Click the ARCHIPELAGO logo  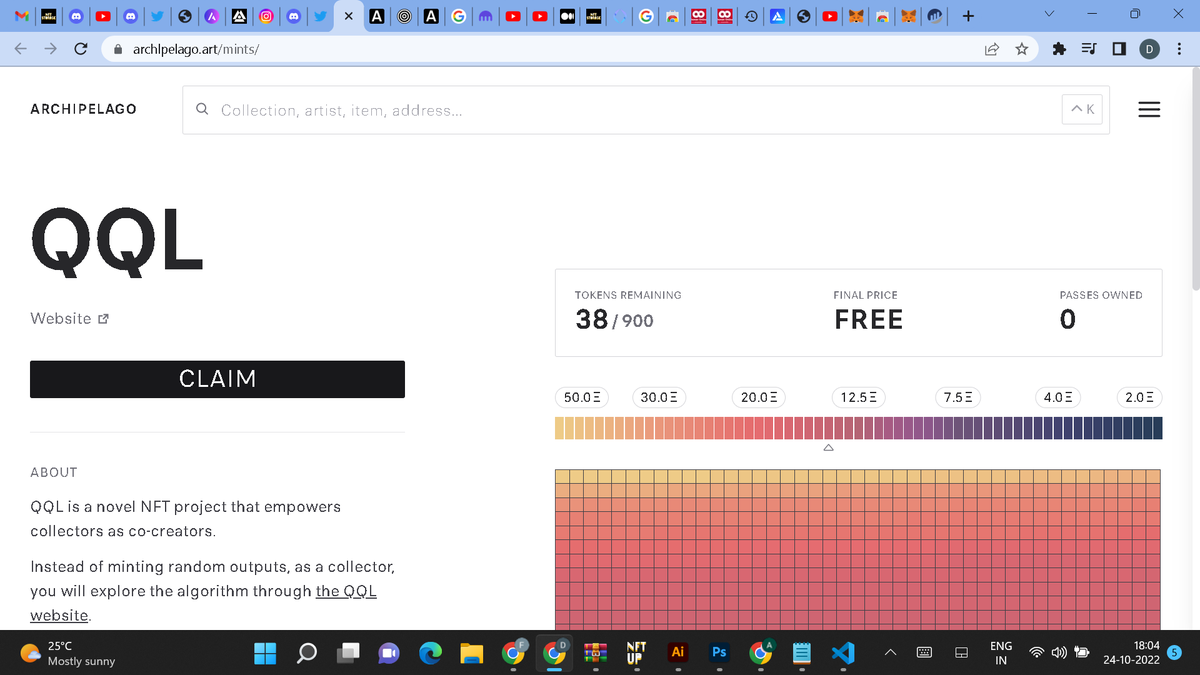coord(84,109)
